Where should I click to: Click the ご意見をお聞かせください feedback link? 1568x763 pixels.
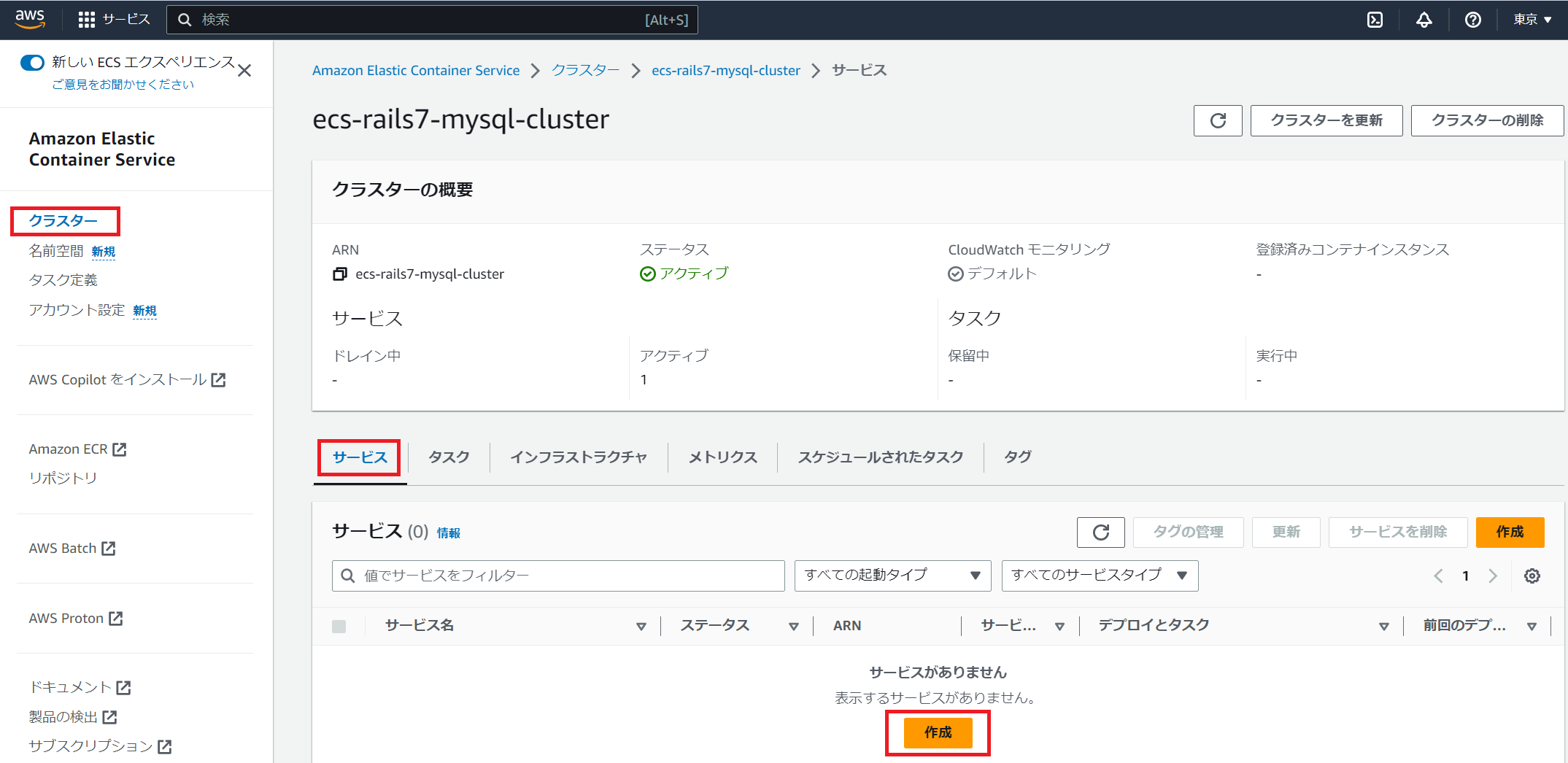123,85
